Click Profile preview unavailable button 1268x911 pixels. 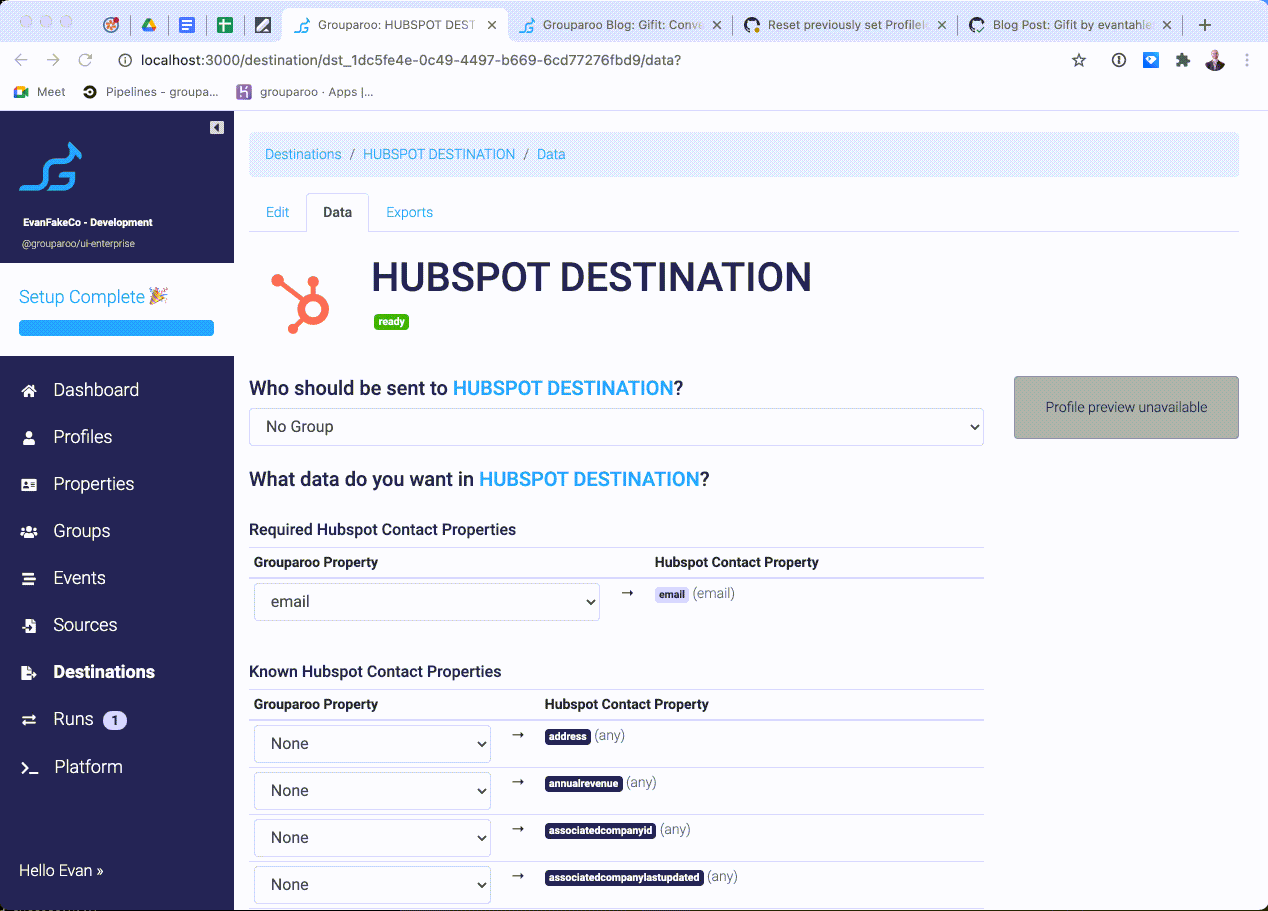coord(1126,407)
